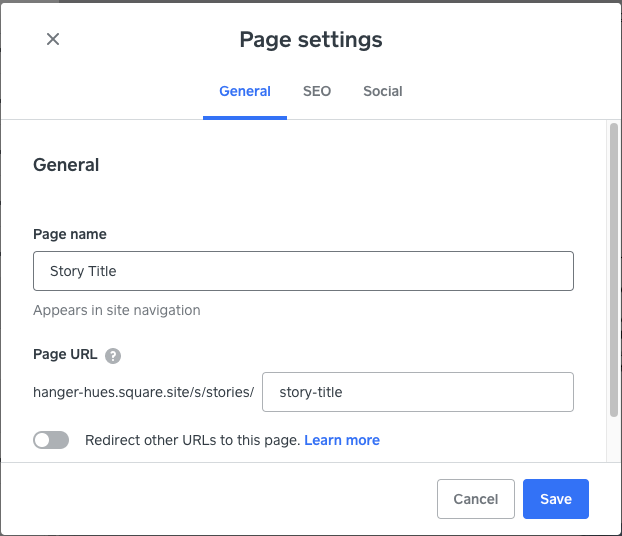
Task: Focus the story-title URL slug field
Action: pyautogui.click(x=417, y=392)
